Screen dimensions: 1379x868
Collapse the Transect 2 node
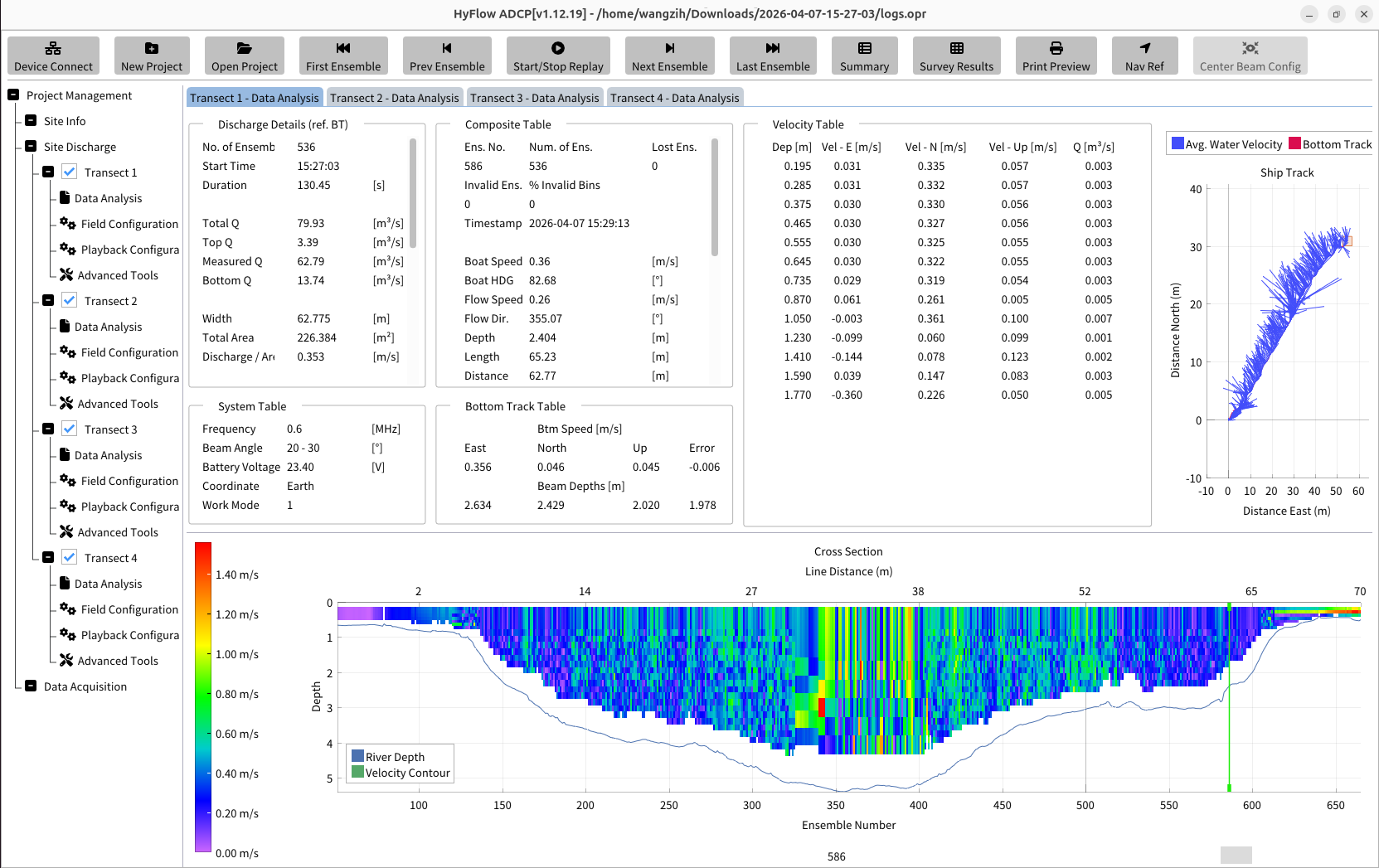click(48, 301)
